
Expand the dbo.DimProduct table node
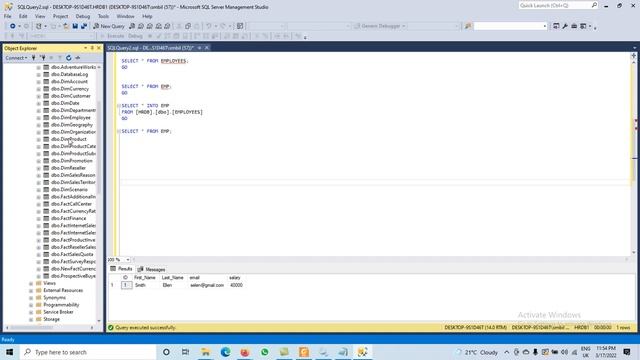[39, 139]
